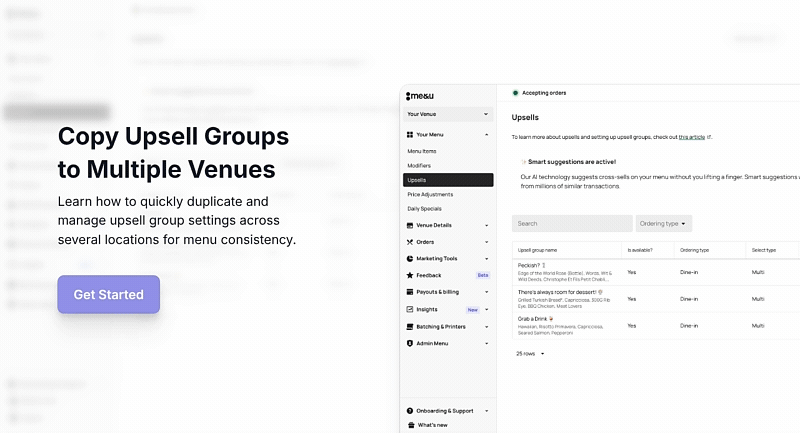Click Dine-in in the Grab a Drink row
The width and height of the screenshot is (800, 433).
pyautogui.click(x=689, y=325)
